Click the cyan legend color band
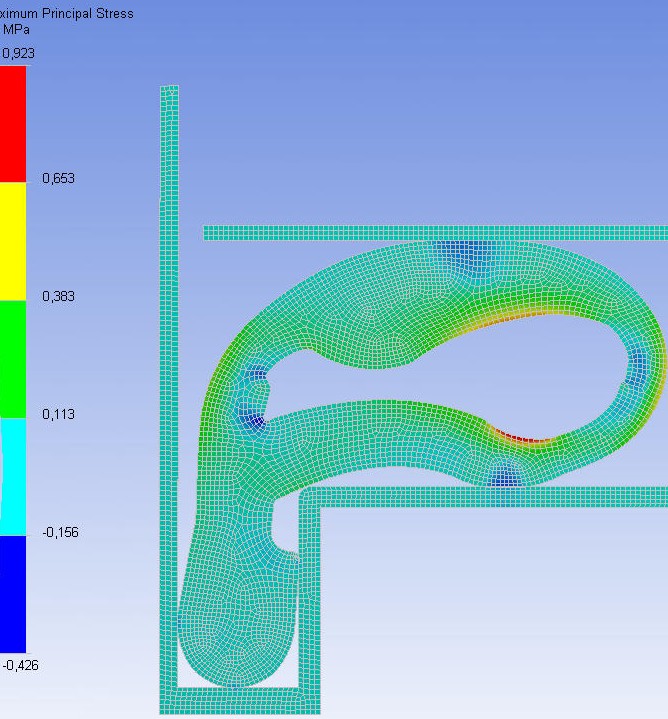The width and height of the screenshot is (668, 719). click(x=12, y=476)
